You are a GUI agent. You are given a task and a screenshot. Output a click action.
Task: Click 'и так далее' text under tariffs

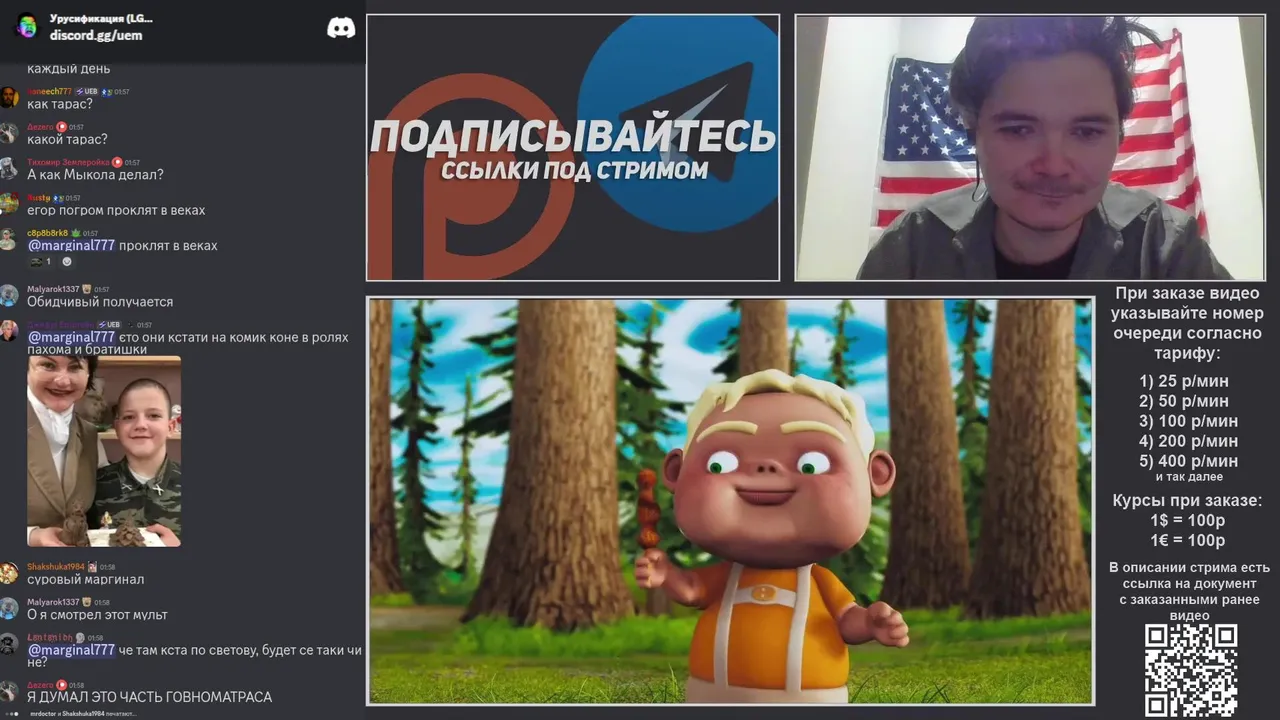(1189, 477)
